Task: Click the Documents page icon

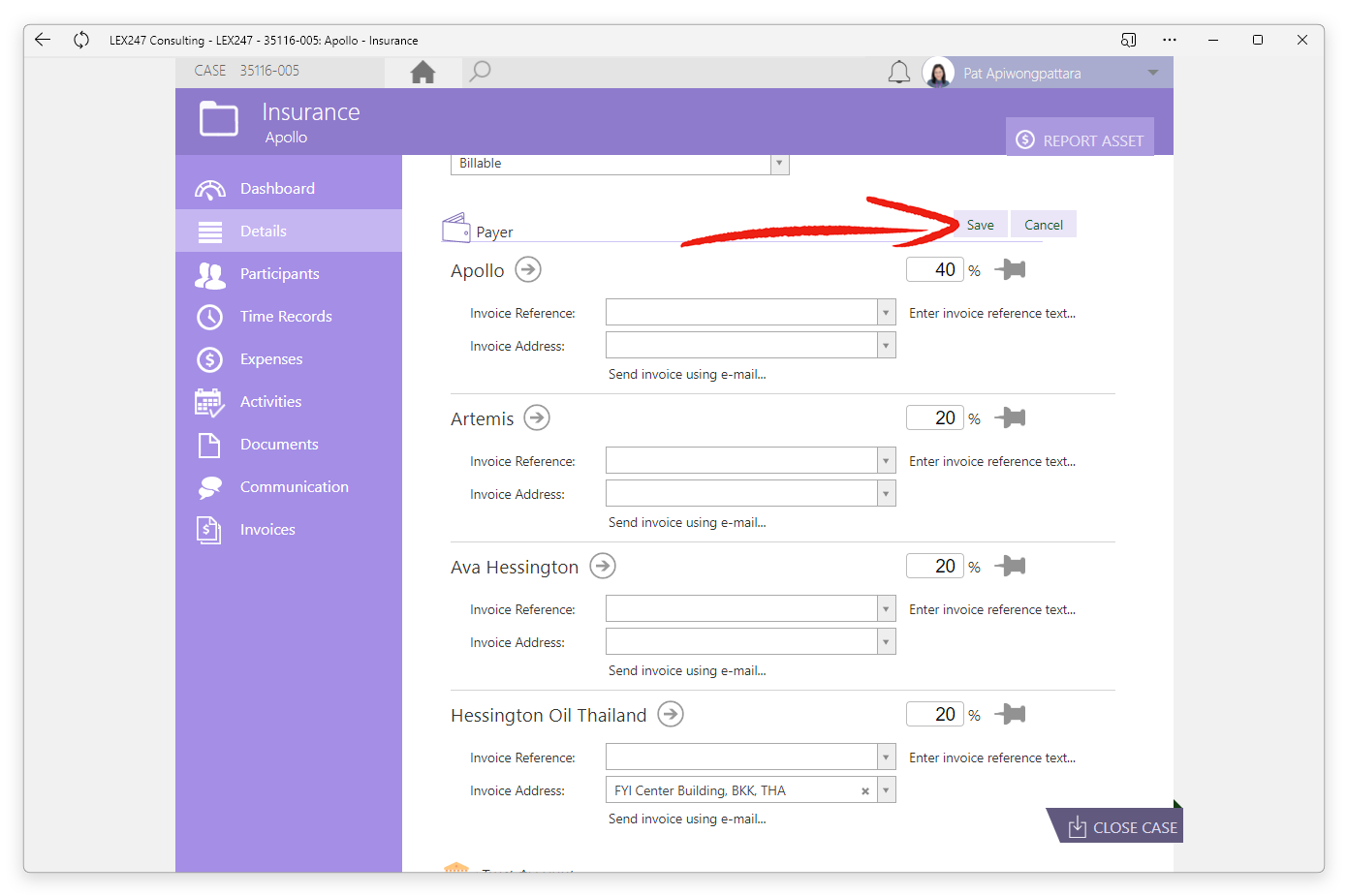Action: point(209,445)
